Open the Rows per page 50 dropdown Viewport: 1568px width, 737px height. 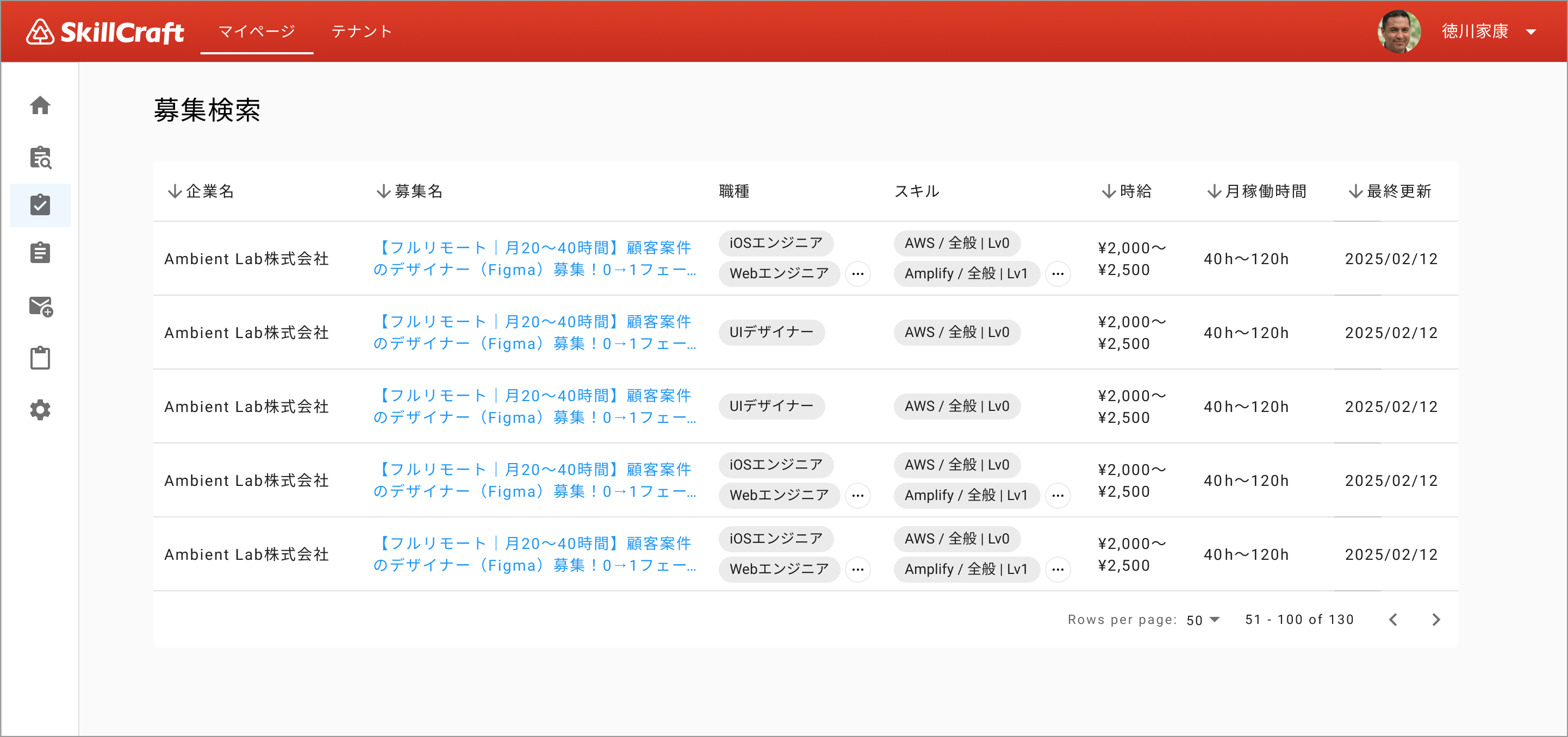click(x=1203, y=620)
